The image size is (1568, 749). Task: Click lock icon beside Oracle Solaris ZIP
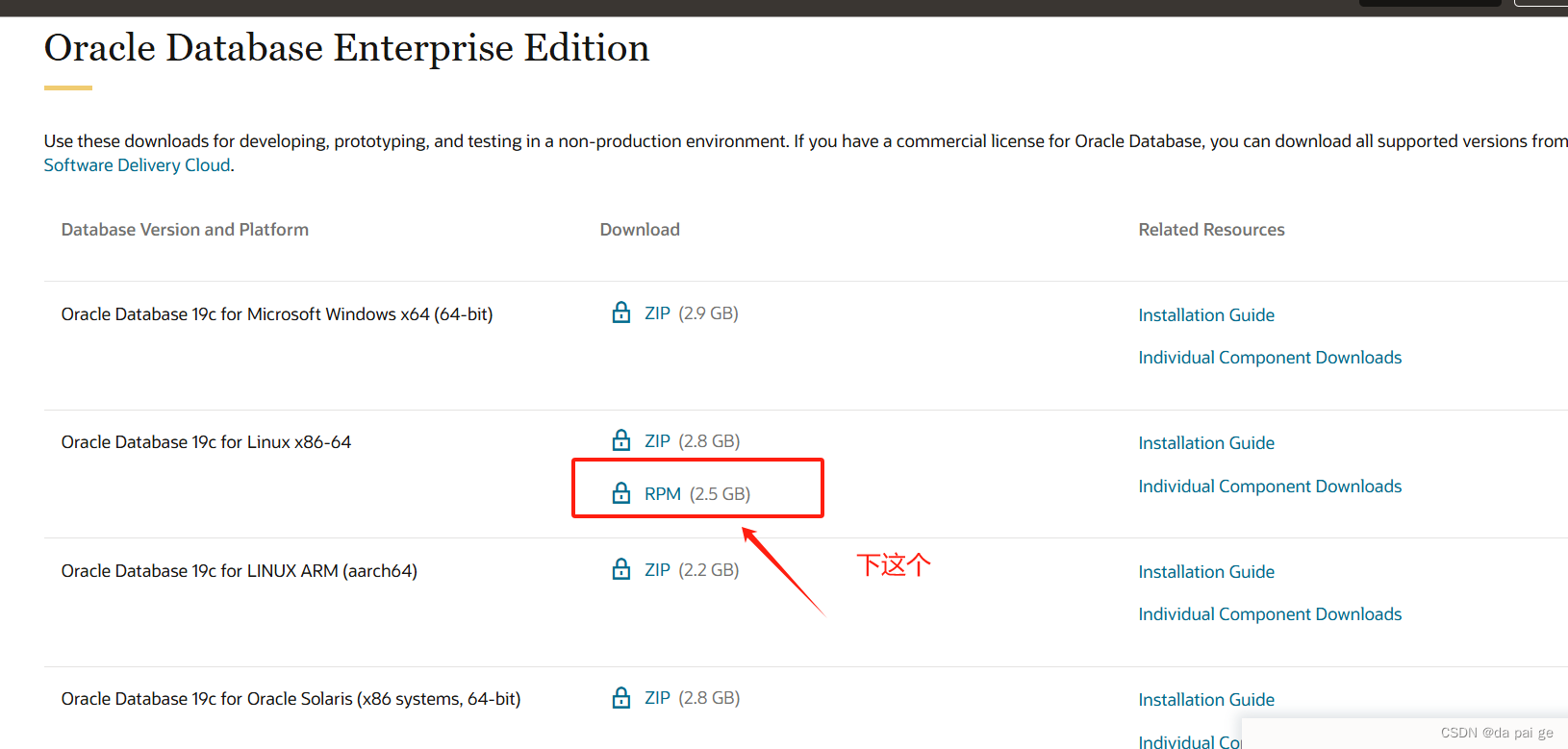pyautogui.click(x=621, y=698)
